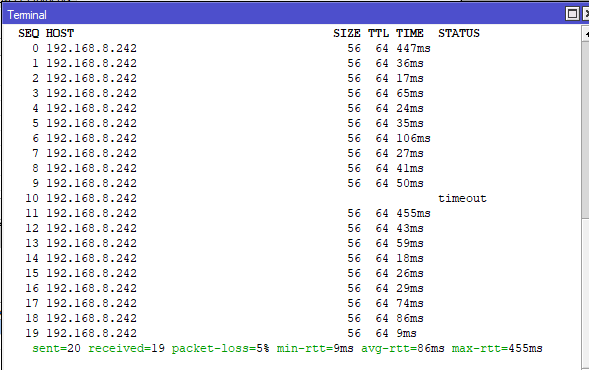Click the avg-rtt=86ms summary value
589x370 pixels.
point(403,349)
